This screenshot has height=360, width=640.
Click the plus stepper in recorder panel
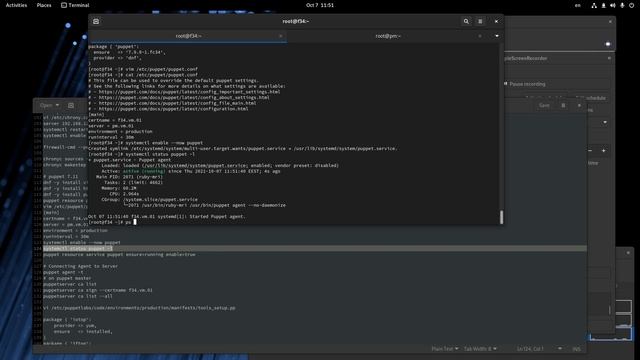pos(604,151)
